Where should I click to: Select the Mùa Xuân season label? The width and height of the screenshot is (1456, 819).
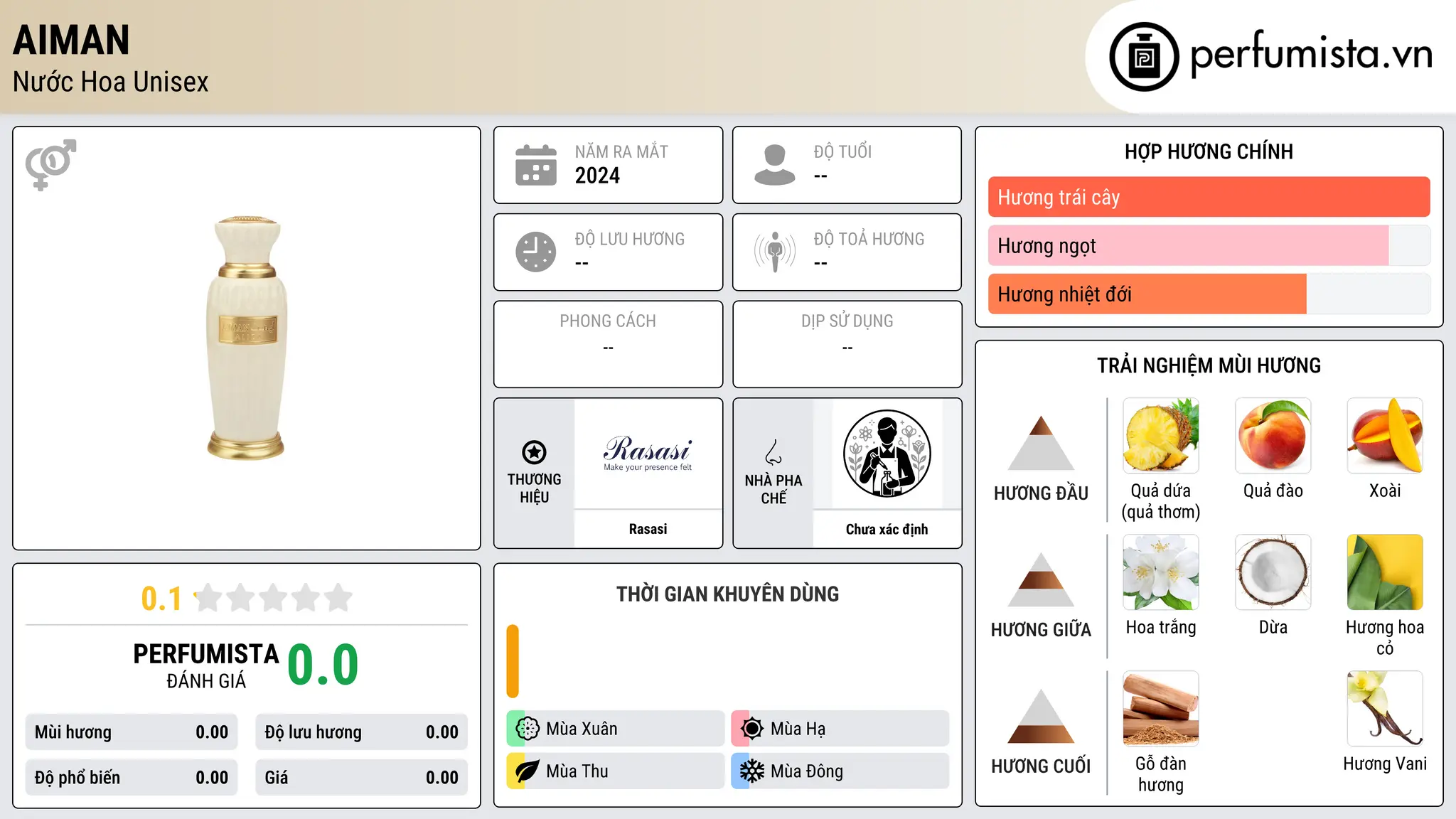tap(582, 729)
